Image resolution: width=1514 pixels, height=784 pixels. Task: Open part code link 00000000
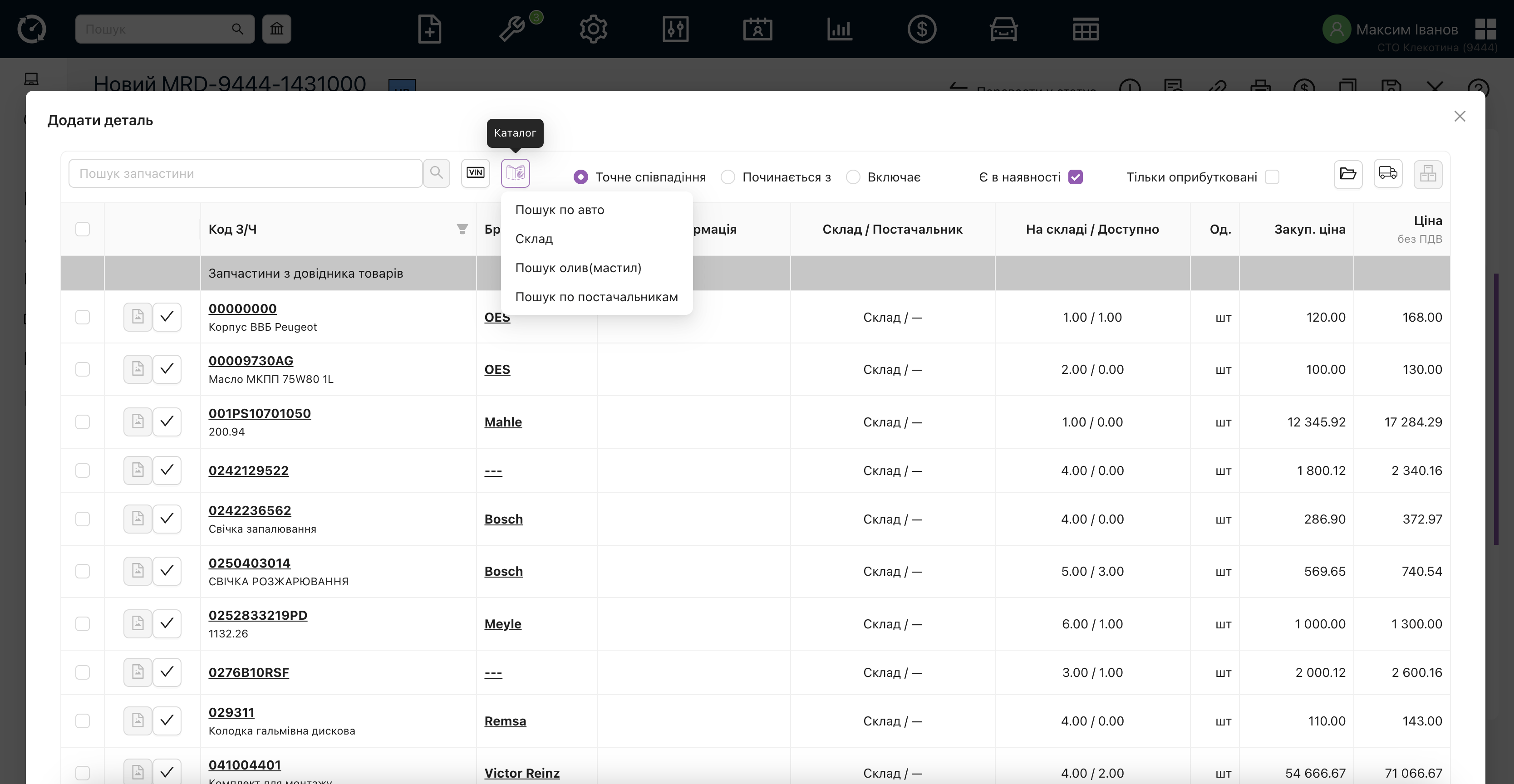(x=243, y=309)
